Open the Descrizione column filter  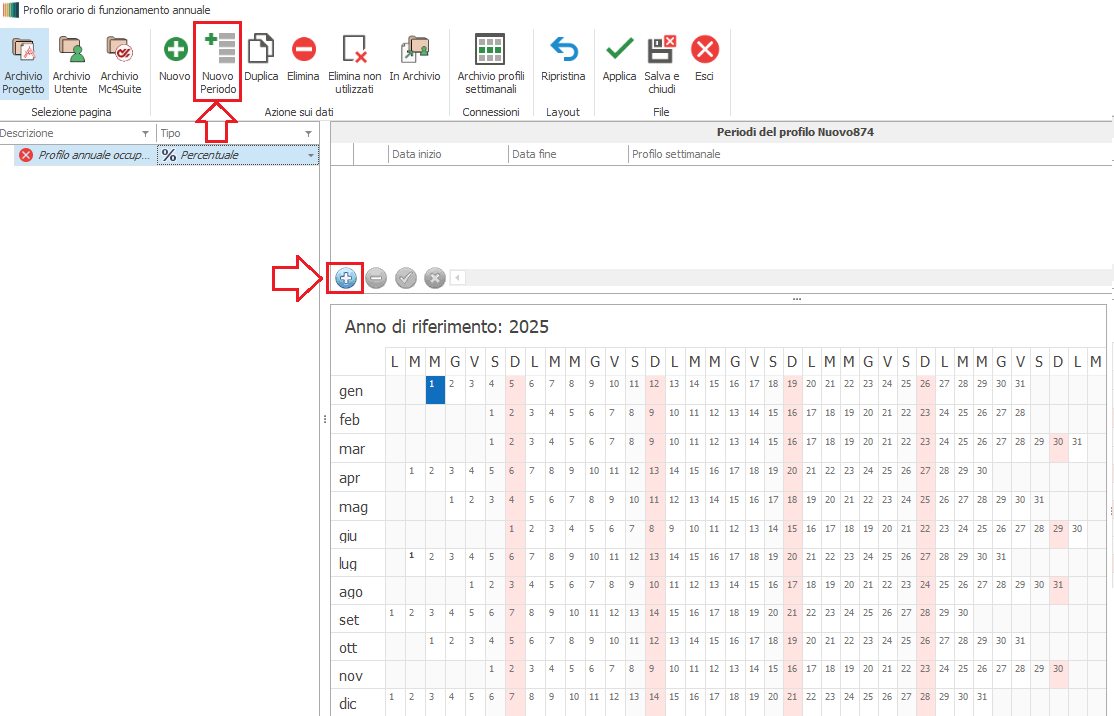147,134
